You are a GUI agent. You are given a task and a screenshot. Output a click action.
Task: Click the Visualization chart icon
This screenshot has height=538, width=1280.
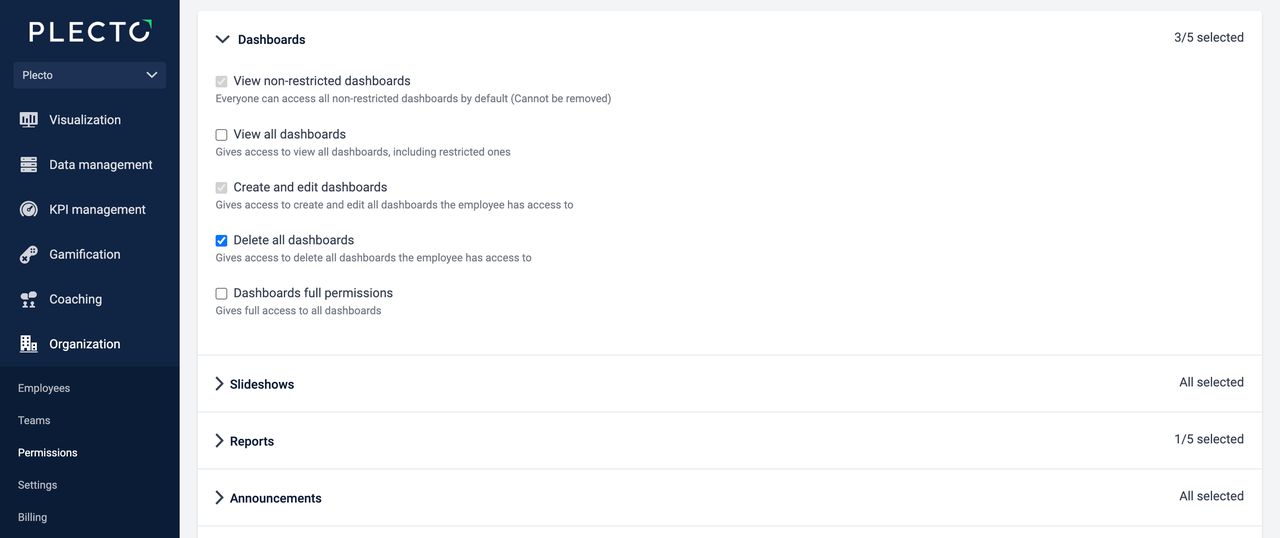click(29, 120)
